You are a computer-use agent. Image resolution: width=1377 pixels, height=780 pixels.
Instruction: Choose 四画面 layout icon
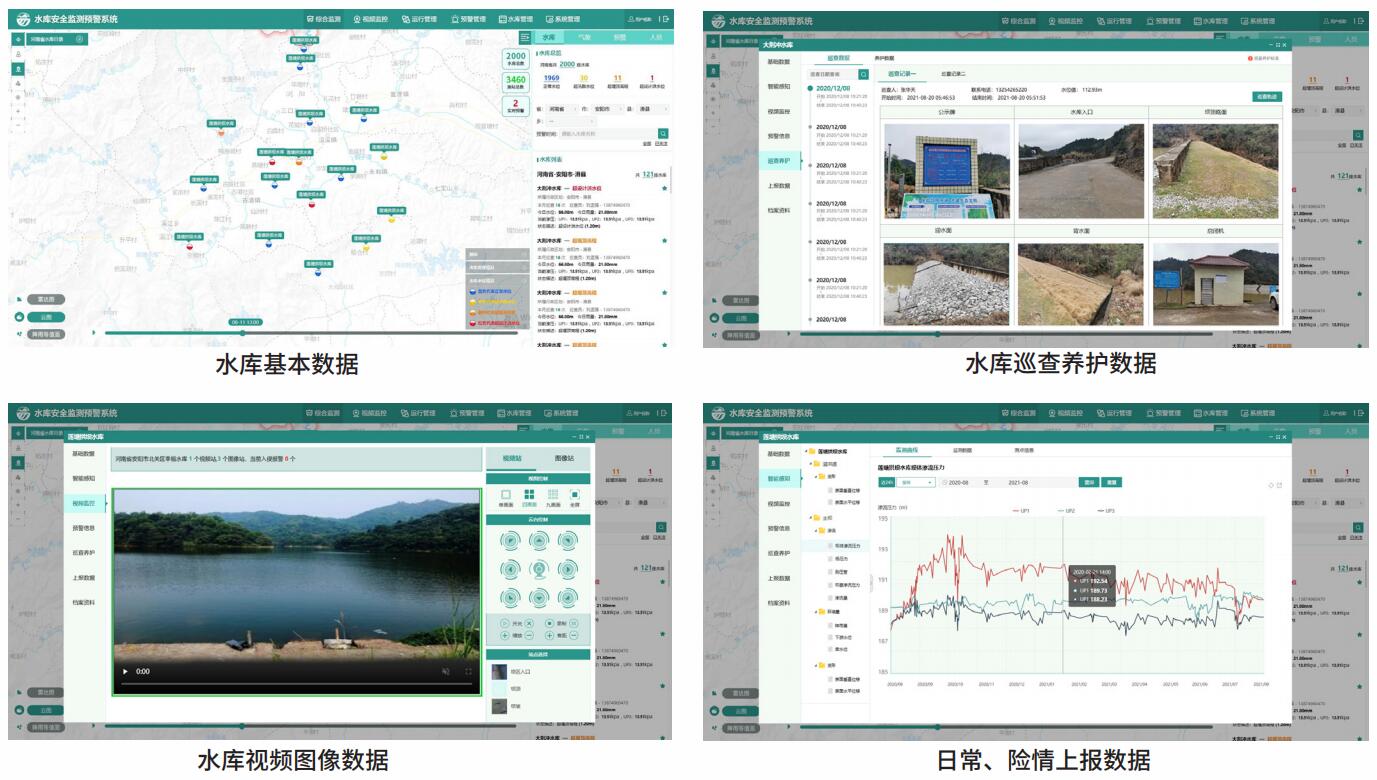529,494
